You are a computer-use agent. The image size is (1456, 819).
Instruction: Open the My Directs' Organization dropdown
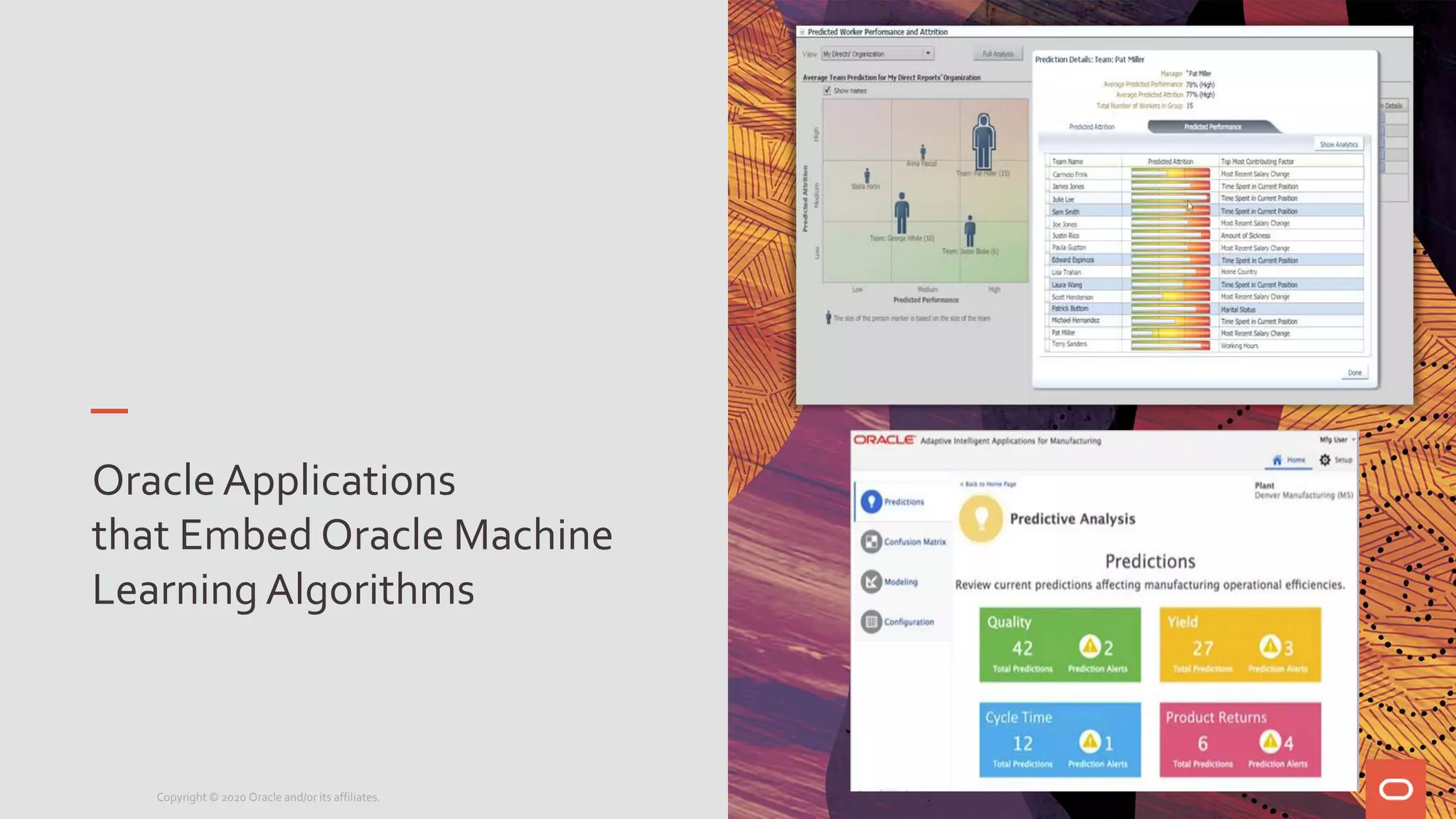[928, 53]
